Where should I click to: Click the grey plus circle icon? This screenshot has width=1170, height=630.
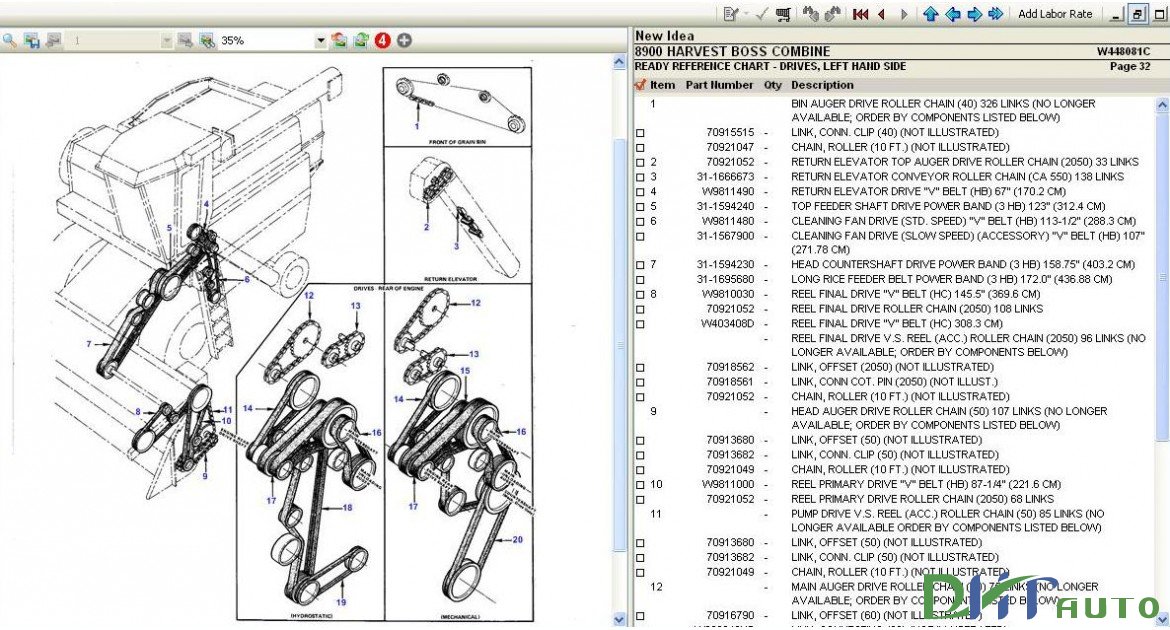(x=404, y=40)
